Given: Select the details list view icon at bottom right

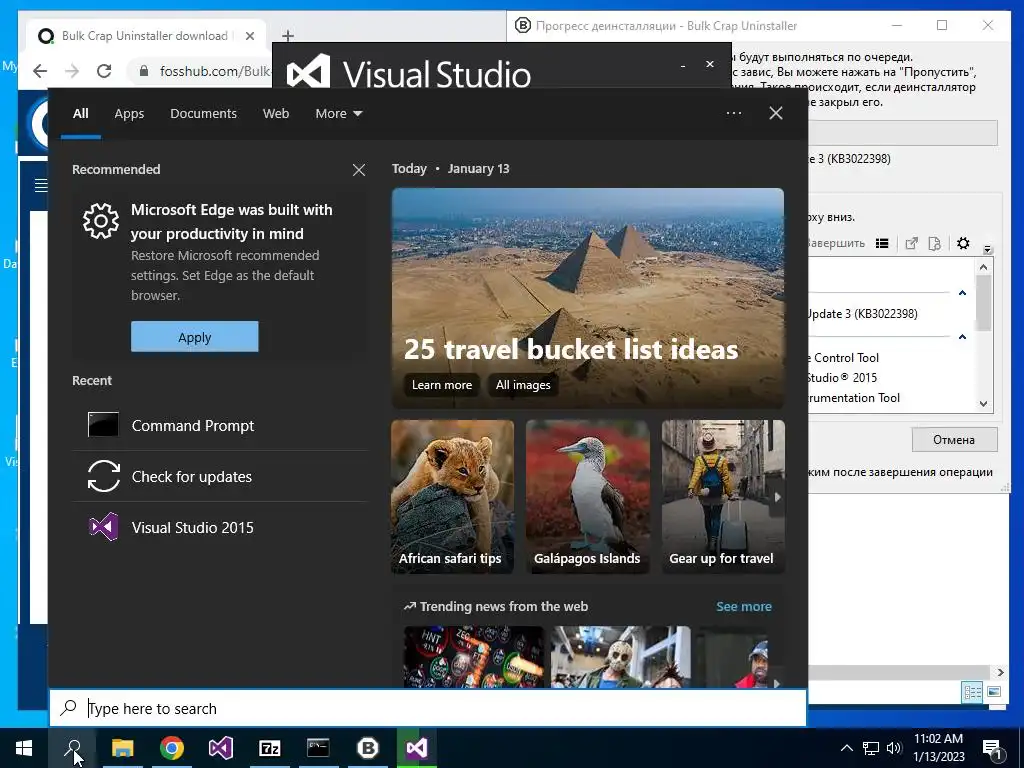Looking at the screenshot, I should tap(972, 692).
